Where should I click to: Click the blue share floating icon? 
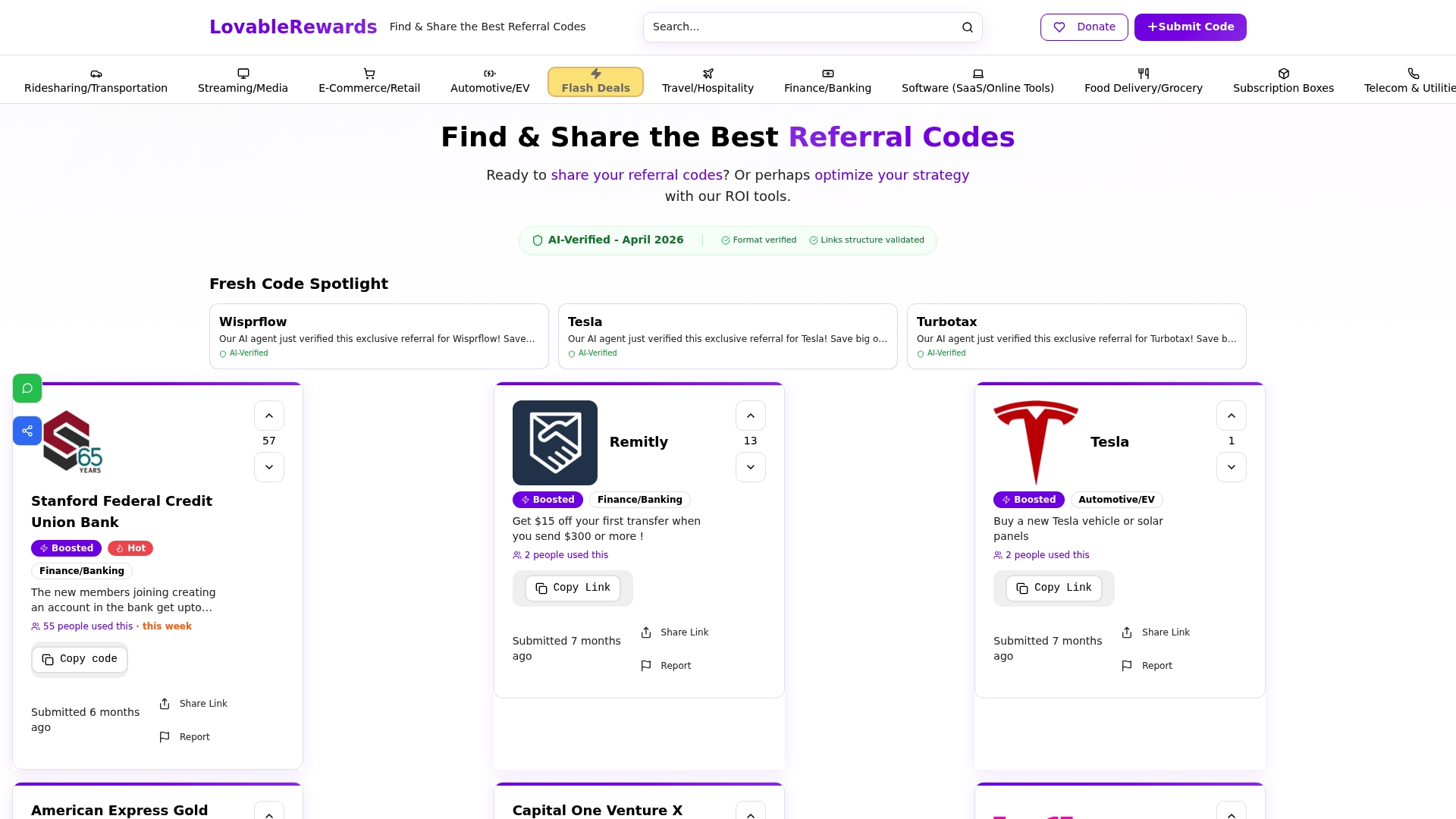pyautogui.click(x=27, y=431)
